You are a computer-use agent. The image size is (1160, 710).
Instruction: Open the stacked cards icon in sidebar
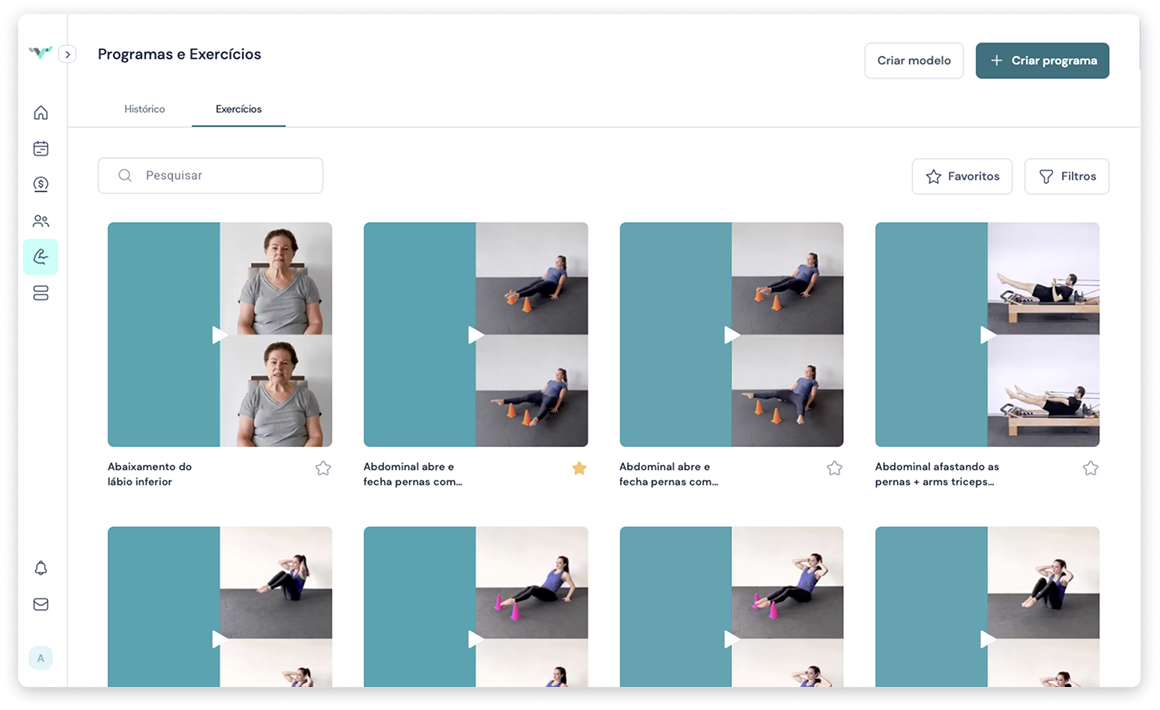(41, 293)
